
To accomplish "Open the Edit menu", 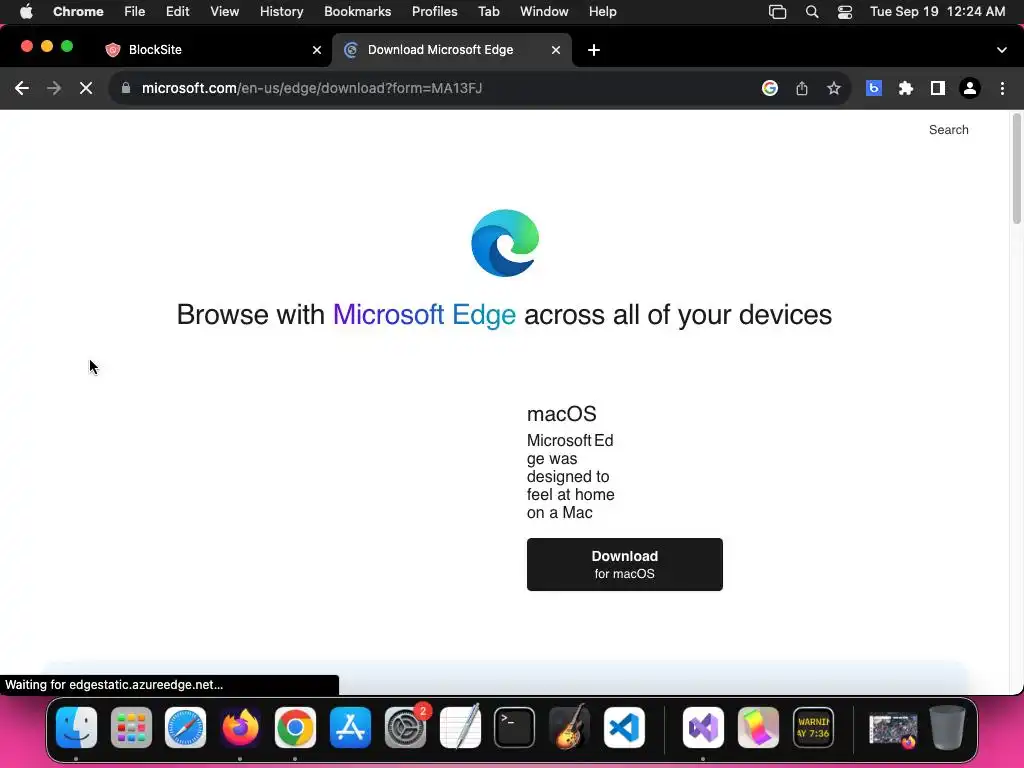I will click(178, 12).
